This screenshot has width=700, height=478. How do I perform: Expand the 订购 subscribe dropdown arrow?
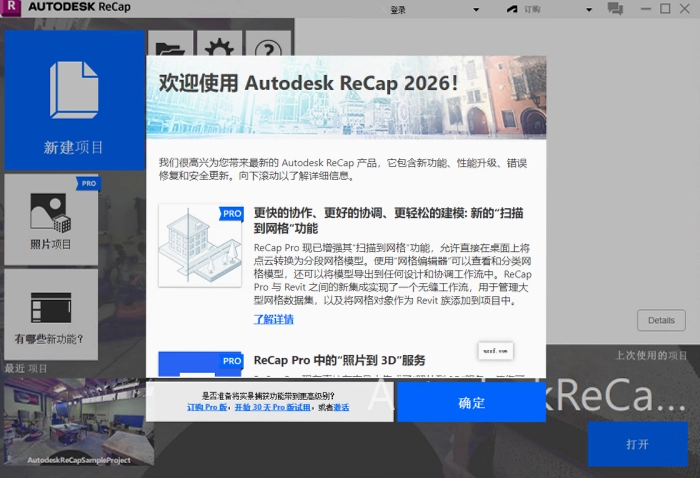589,9
